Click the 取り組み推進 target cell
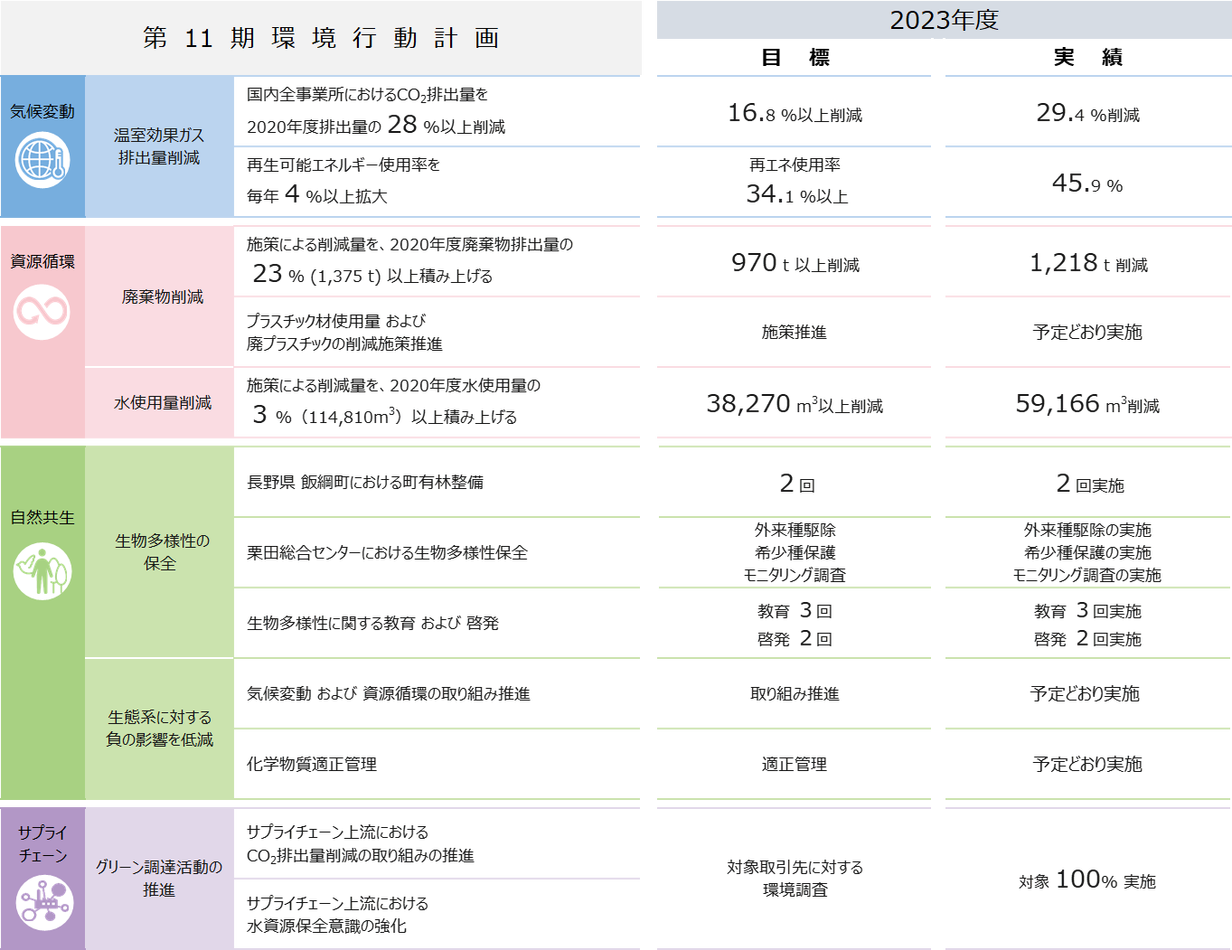 795,693
